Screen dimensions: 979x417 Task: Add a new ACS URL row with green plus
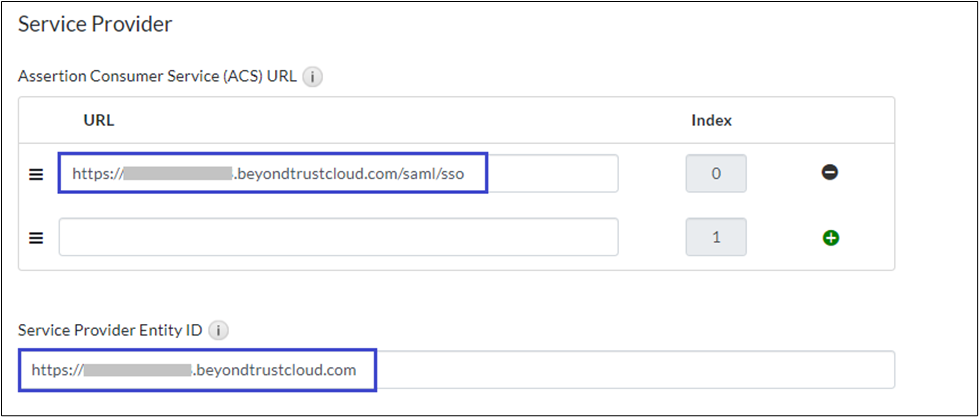(830, 238)
